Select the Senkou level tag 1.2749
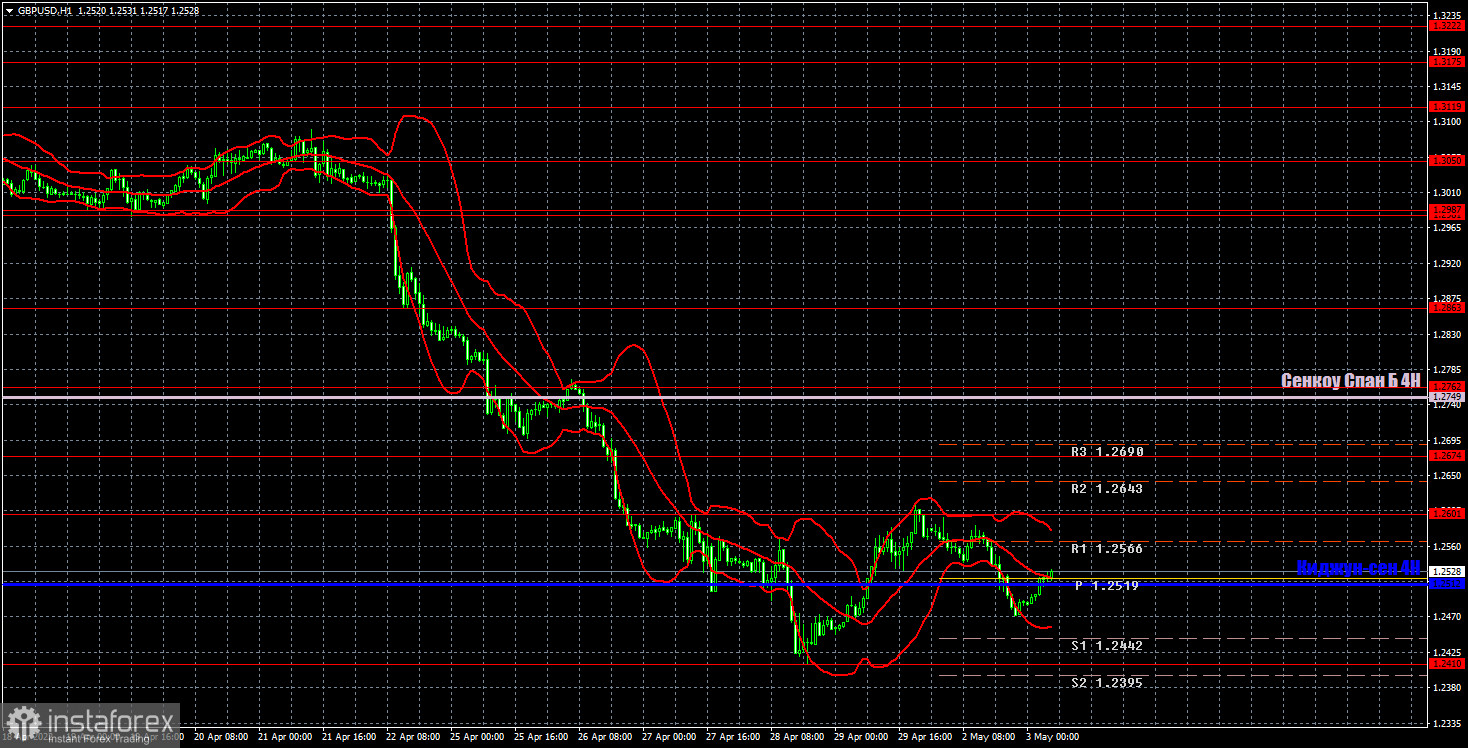The image size is (1468, 748). pyautogui.click(x=1447, y=397)
